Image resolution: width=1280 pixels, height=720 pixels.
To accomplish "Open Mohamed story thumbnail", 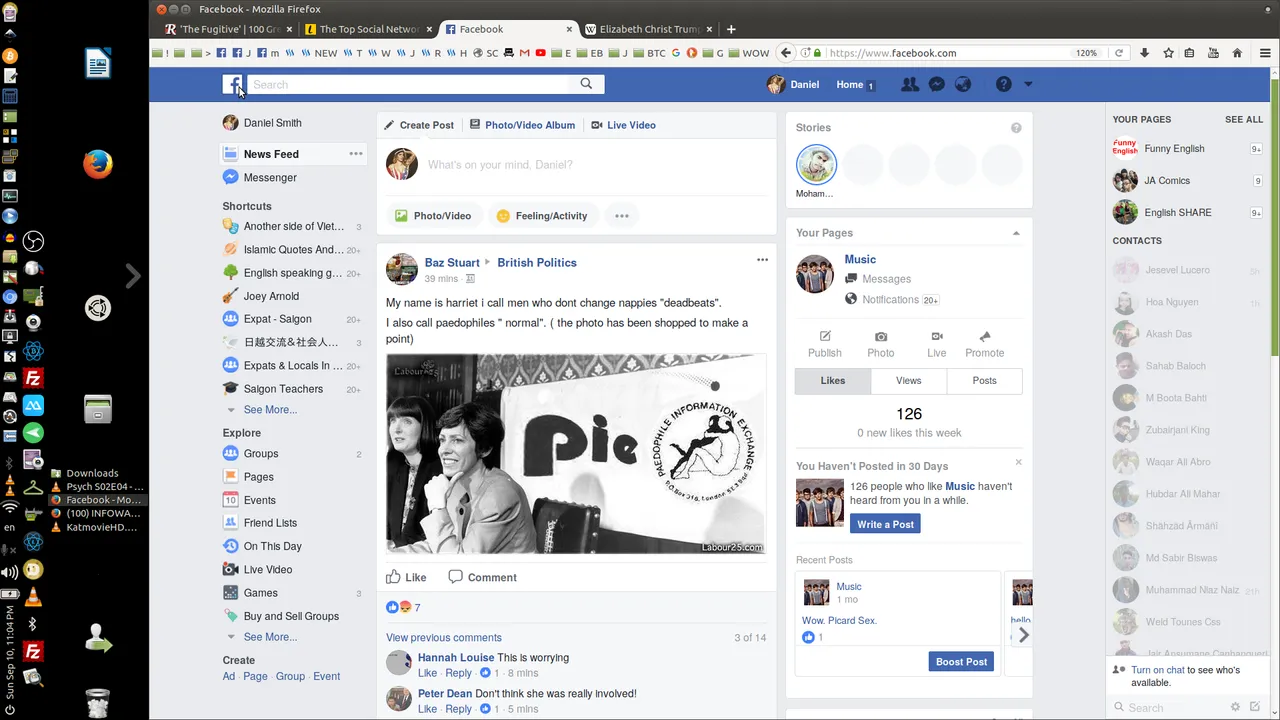I will click(816, 165).
